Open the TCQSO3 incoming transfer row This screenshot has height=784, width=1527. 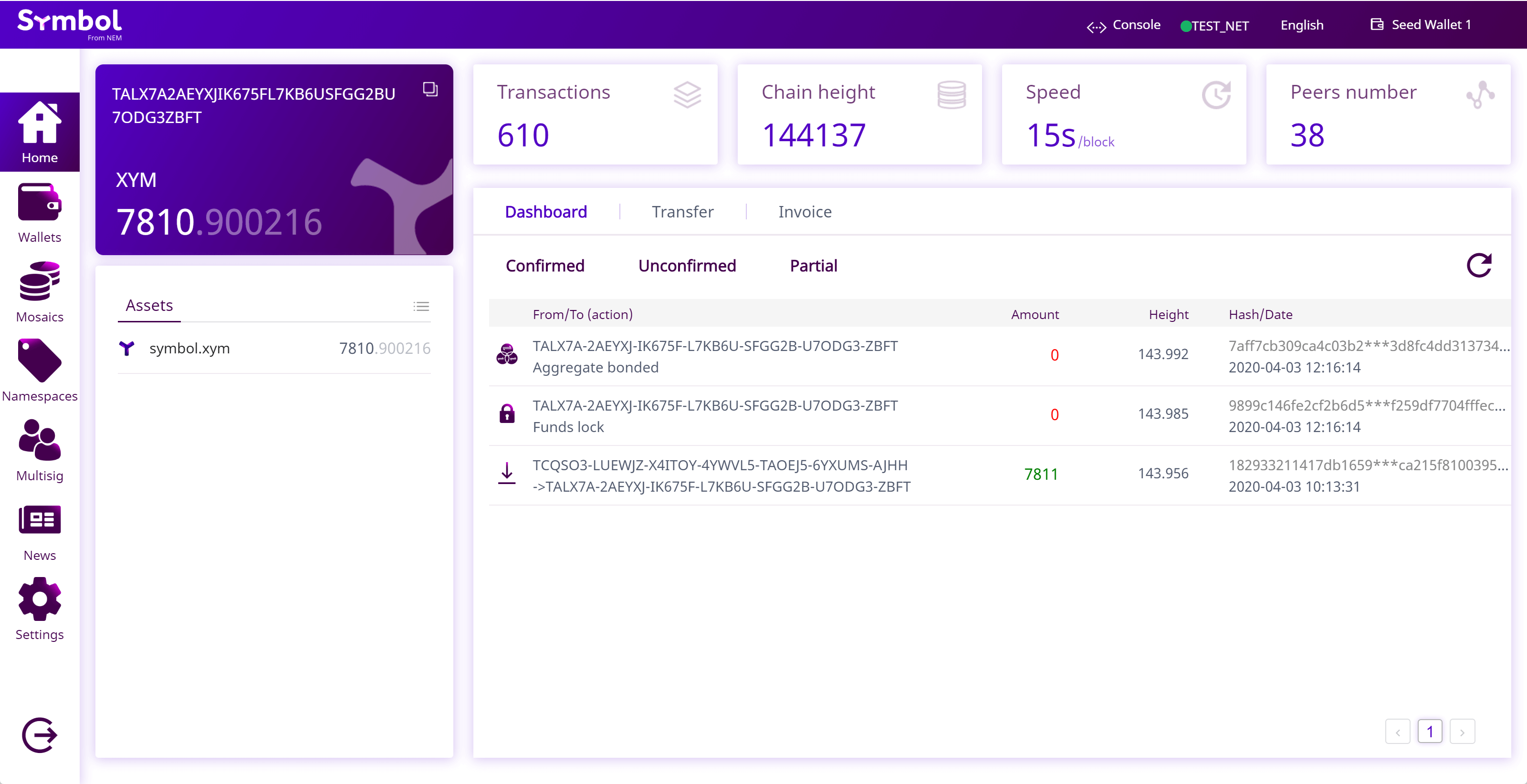pos(999,475)
